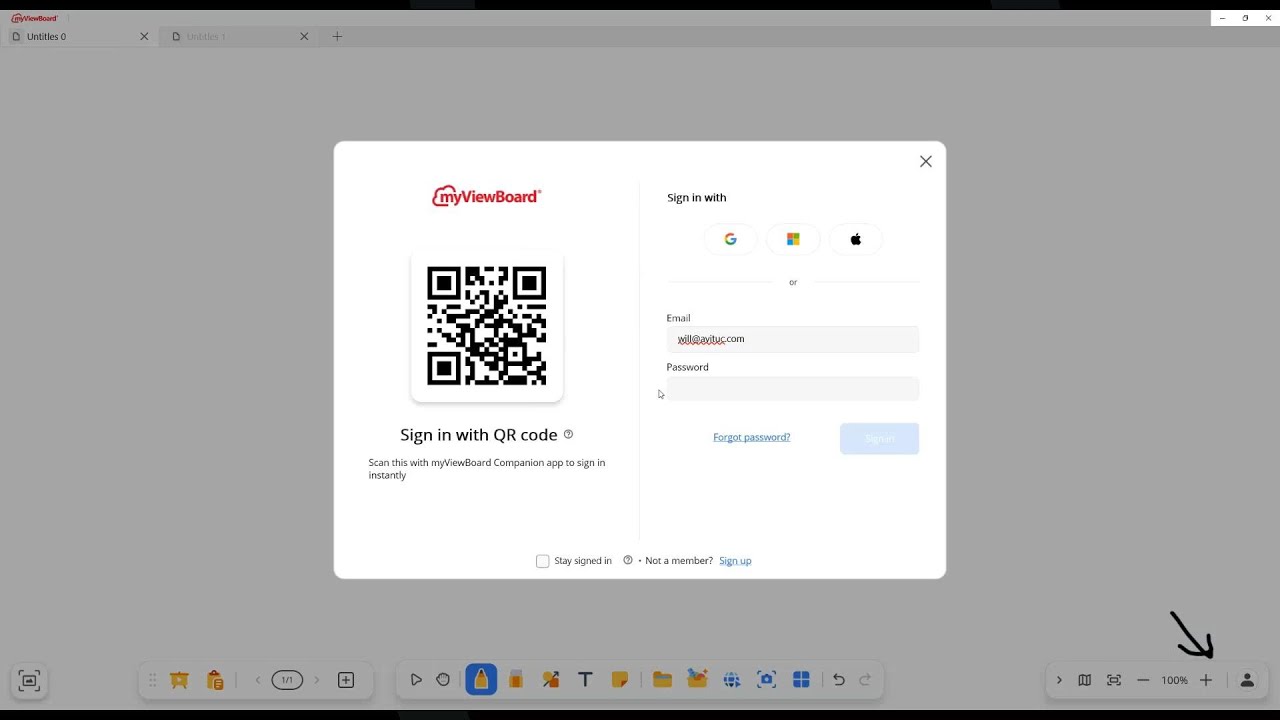Expand the zoom toolbar chevron
The width and height of the screenshot is (1280, 720).
1059,680
